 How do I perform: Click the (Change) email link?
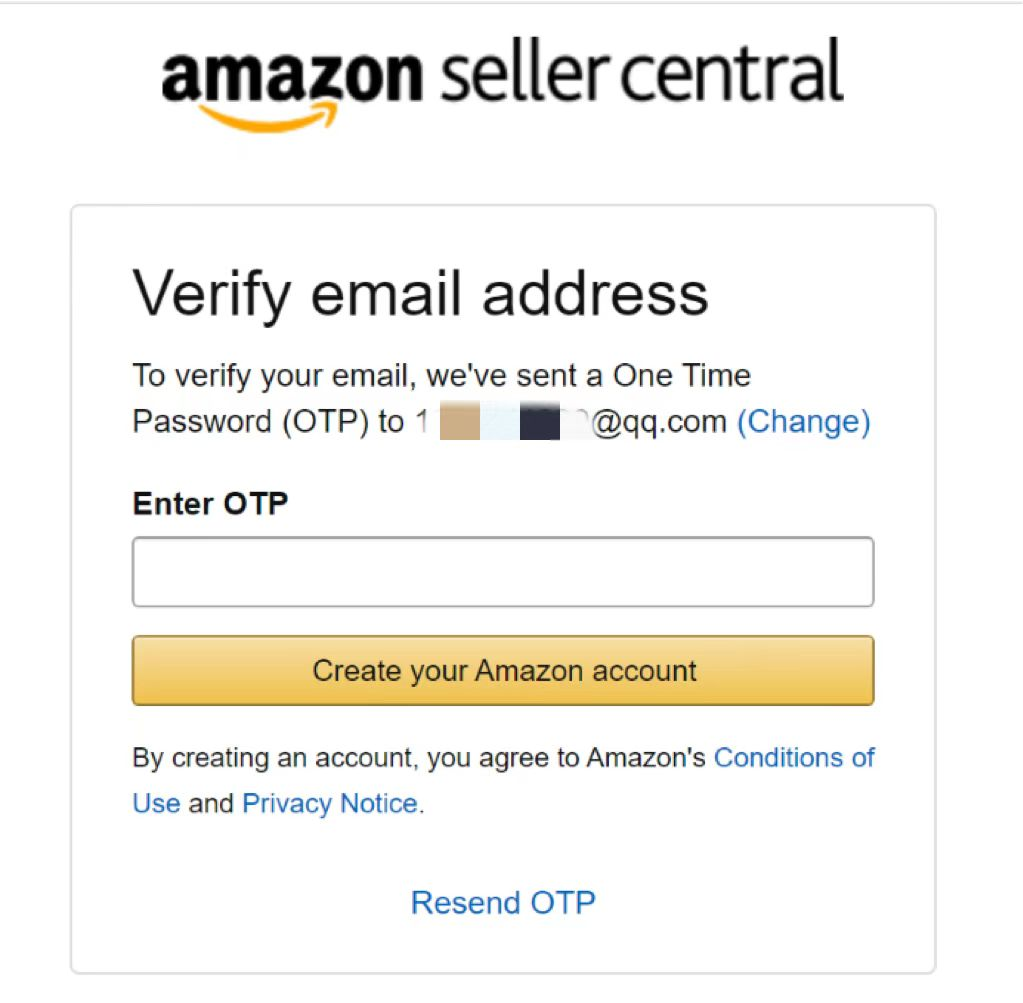point(803,422)
